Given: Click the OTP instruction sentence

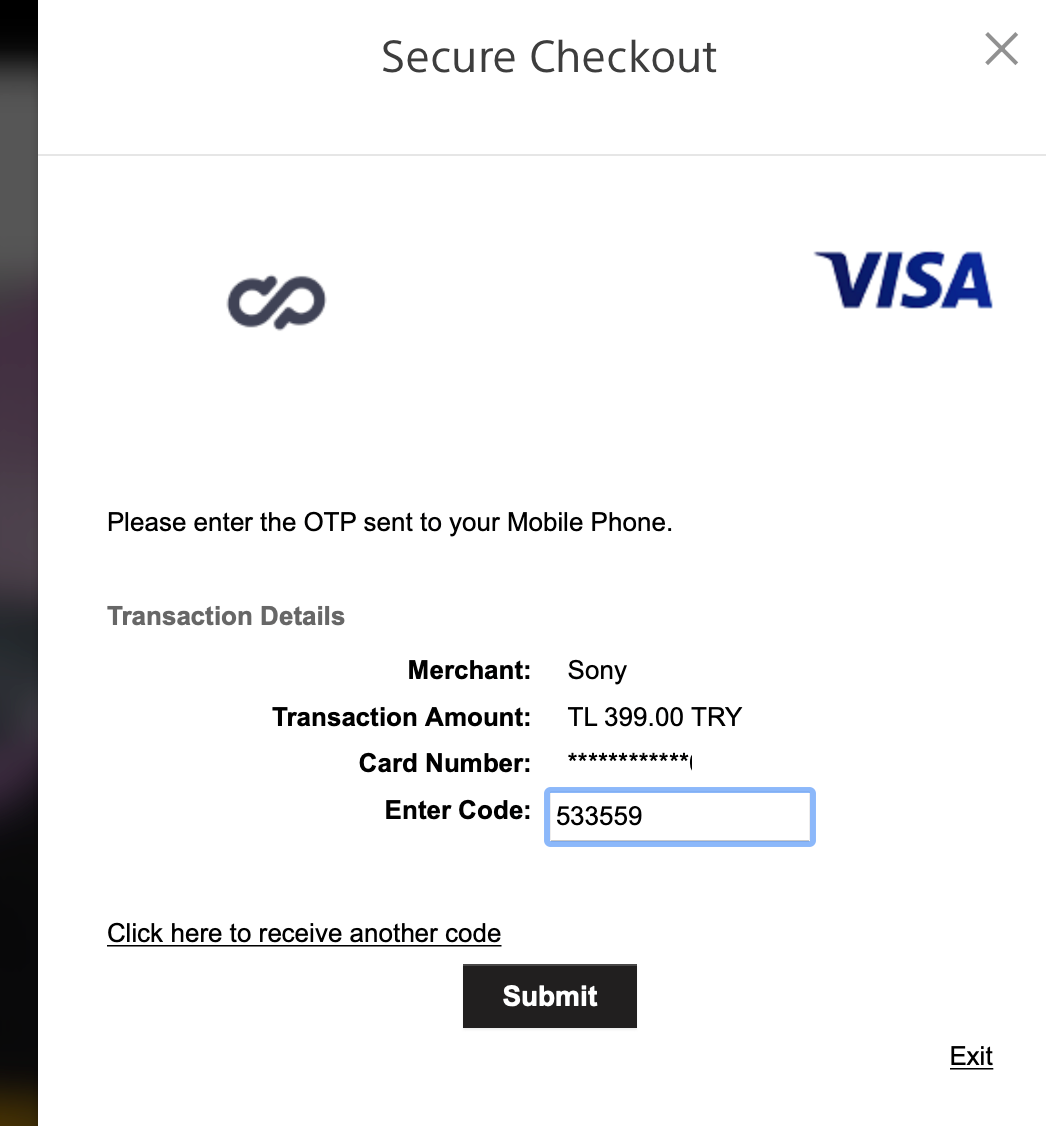Looking at the screenshot, I should tap(389, 522).
